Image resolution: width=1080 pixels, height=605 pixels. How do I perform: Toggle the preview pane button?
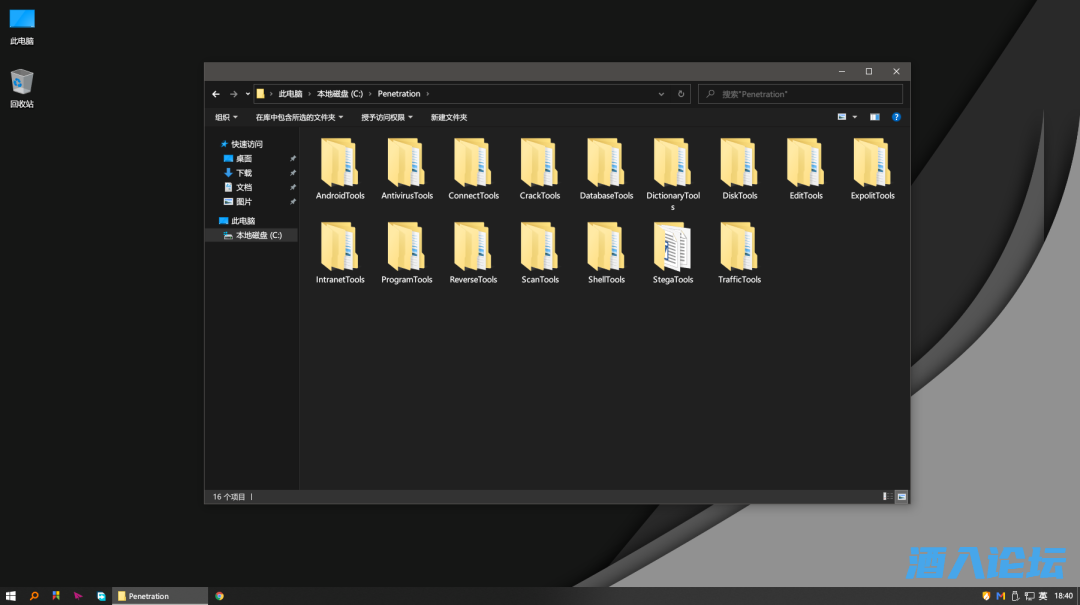(x=874, y=117)
